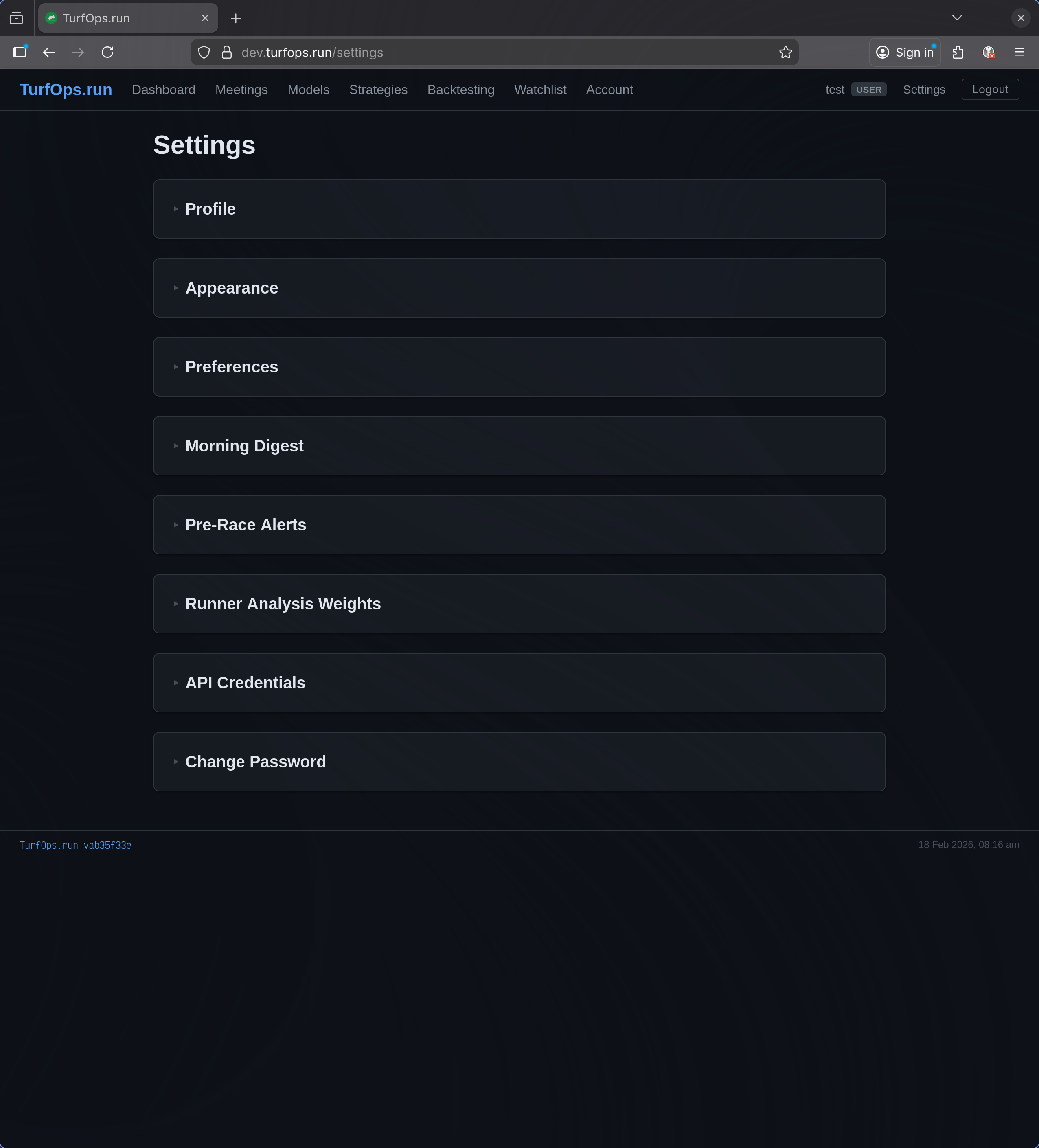Image resolution: width=1039 pixels, height=1148 pixels.
Task: Bookmark this page using the star icon
Action: (785, 52)
